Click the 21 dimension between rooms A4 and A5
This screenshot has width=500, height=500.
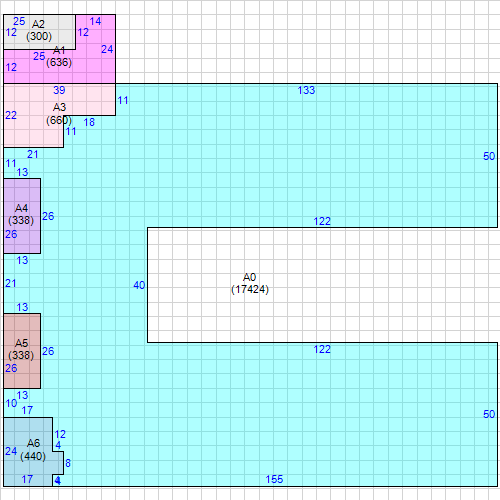10,283
